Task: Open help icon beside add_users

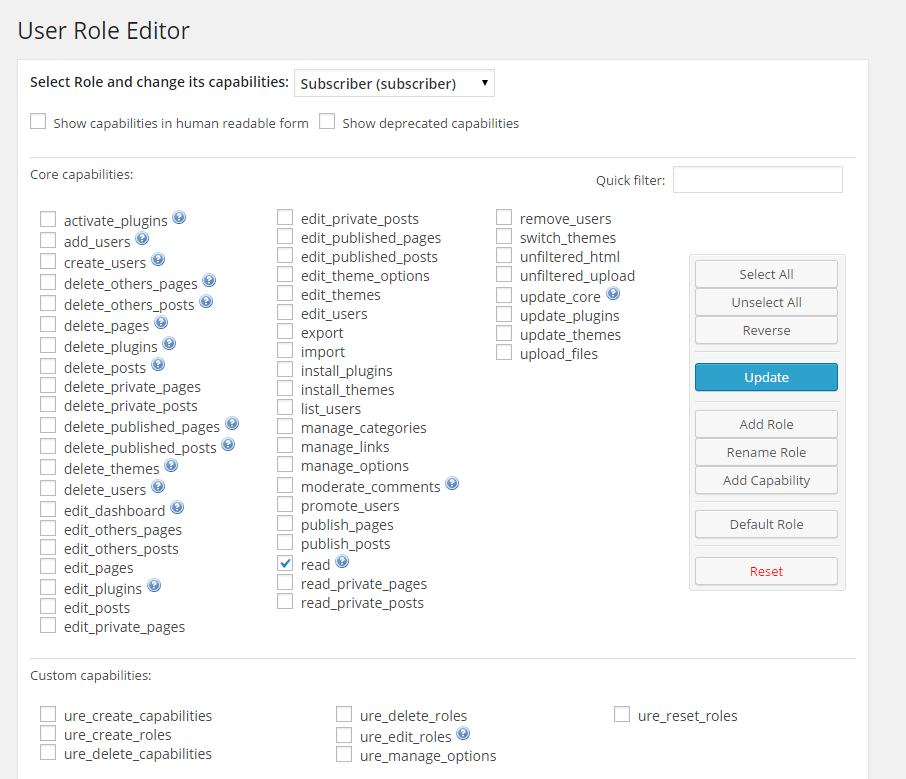Action: pyautogui.click(x=142, y=238)
